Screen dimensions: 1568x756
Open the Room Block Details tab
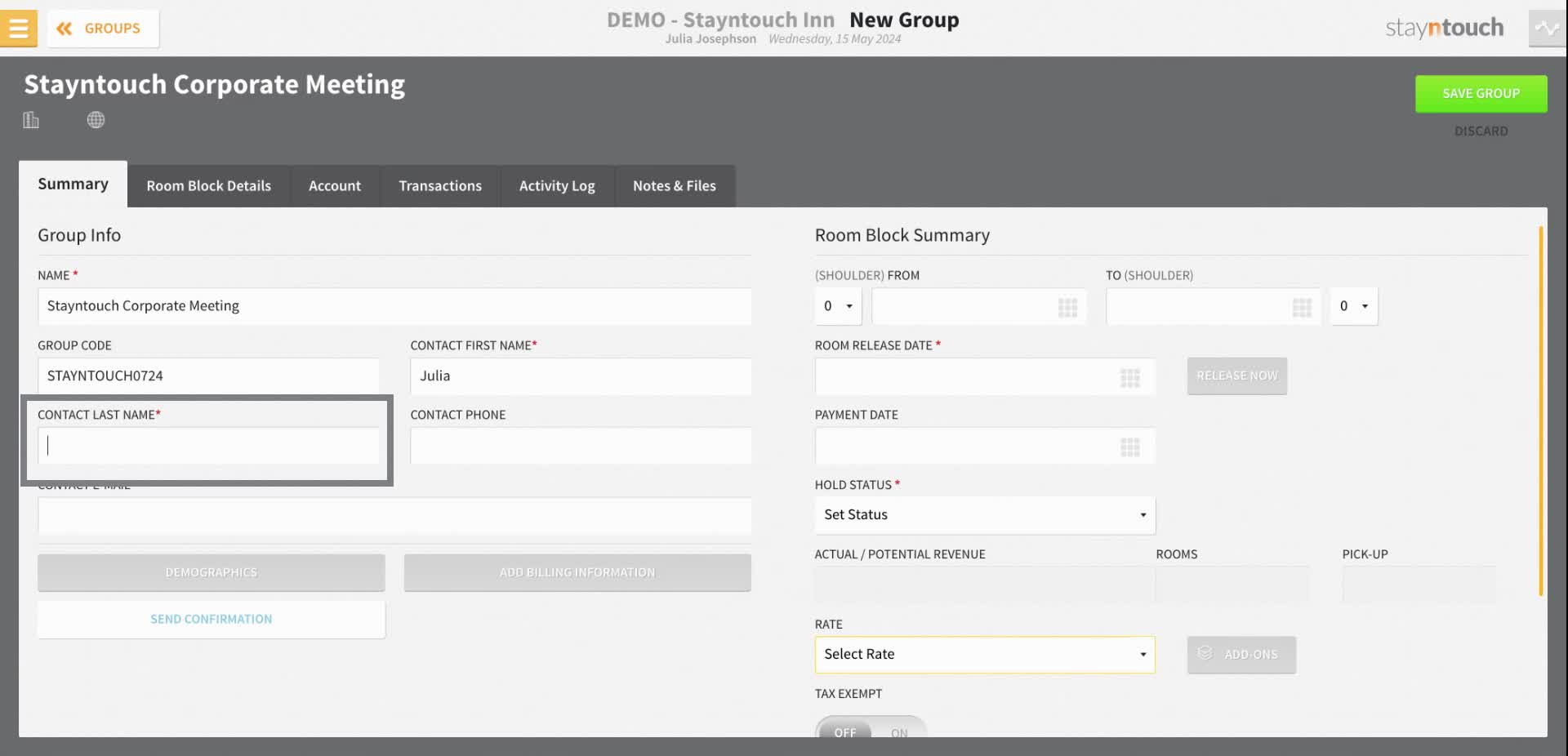point(209,186)
